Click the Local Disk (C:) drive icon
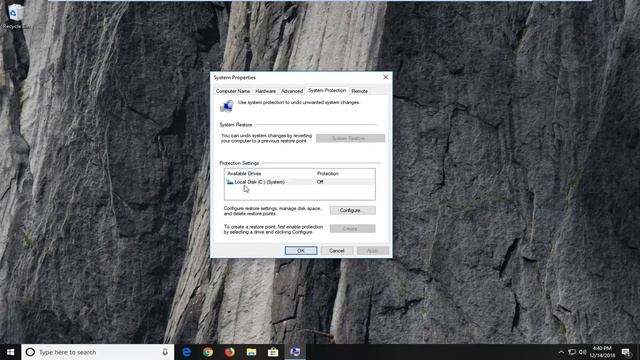The height and width of the screenshot is (360, 640). (230, 182)
